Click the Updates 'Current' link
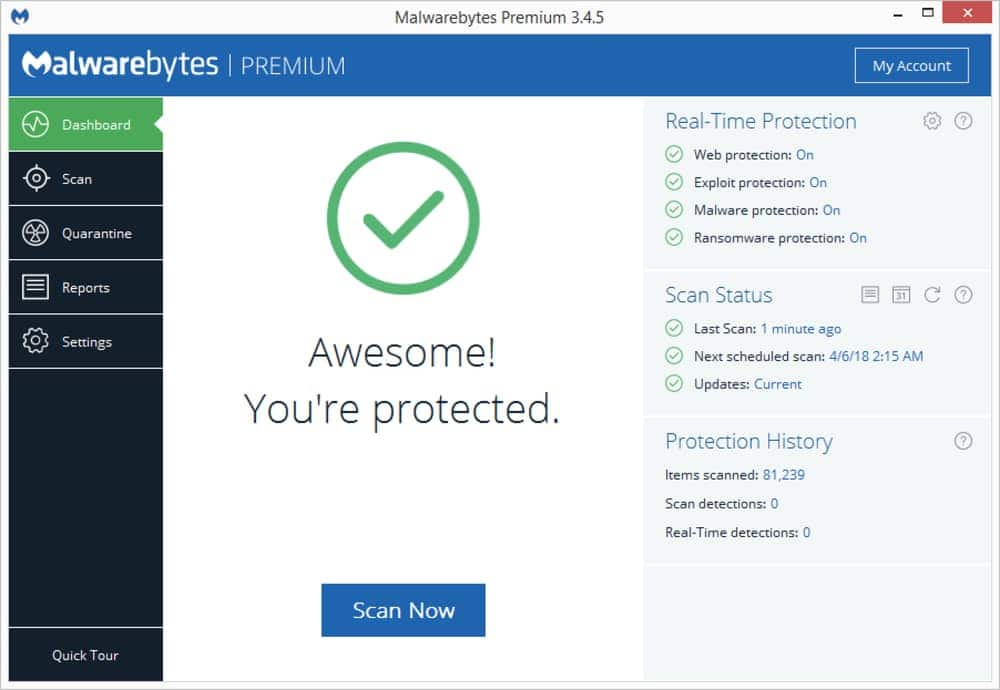 [777, 384]
